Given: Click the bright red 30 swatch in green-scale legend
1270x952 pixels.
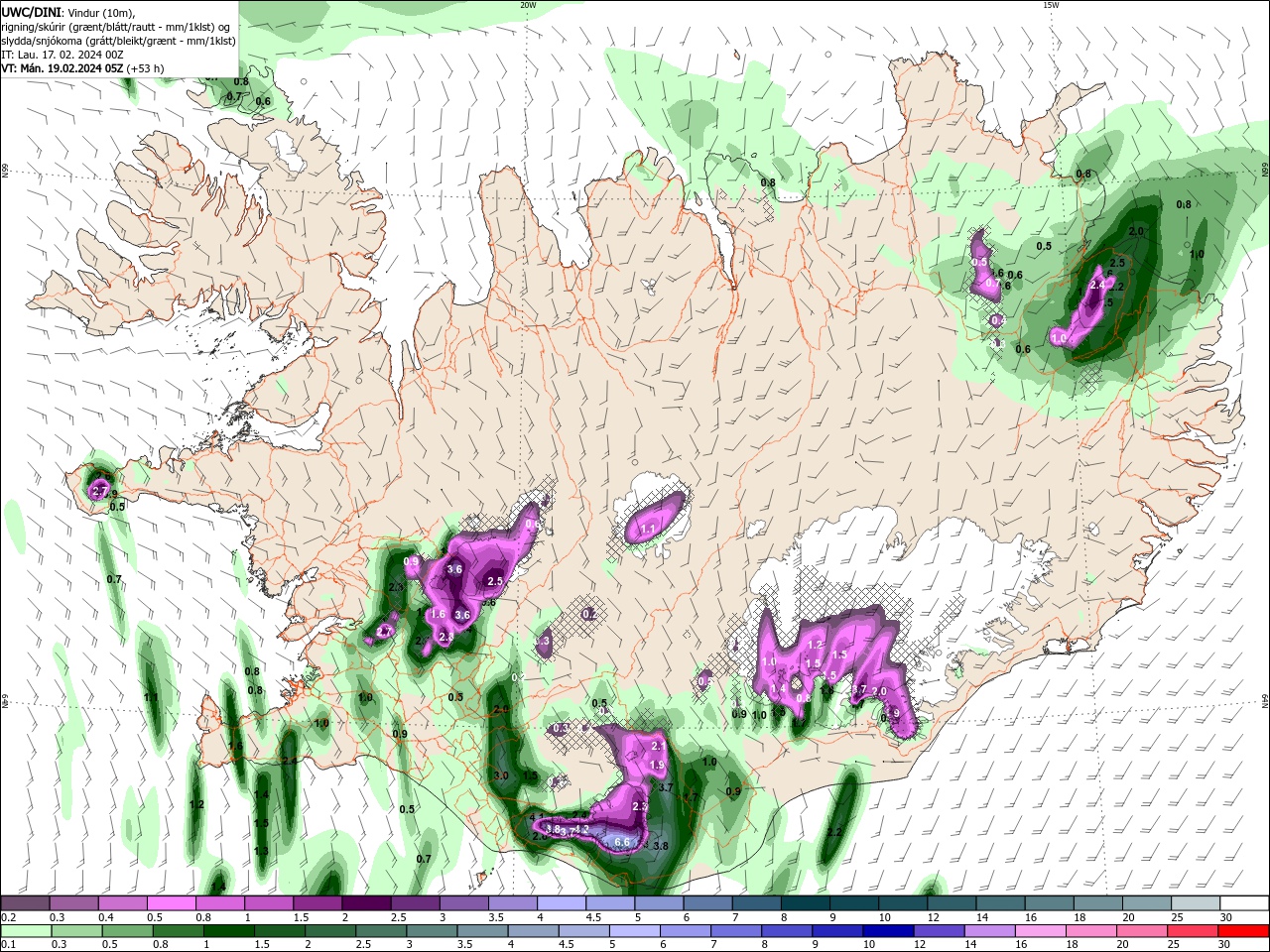Looking at the screenshot, I should [1243, 931].
